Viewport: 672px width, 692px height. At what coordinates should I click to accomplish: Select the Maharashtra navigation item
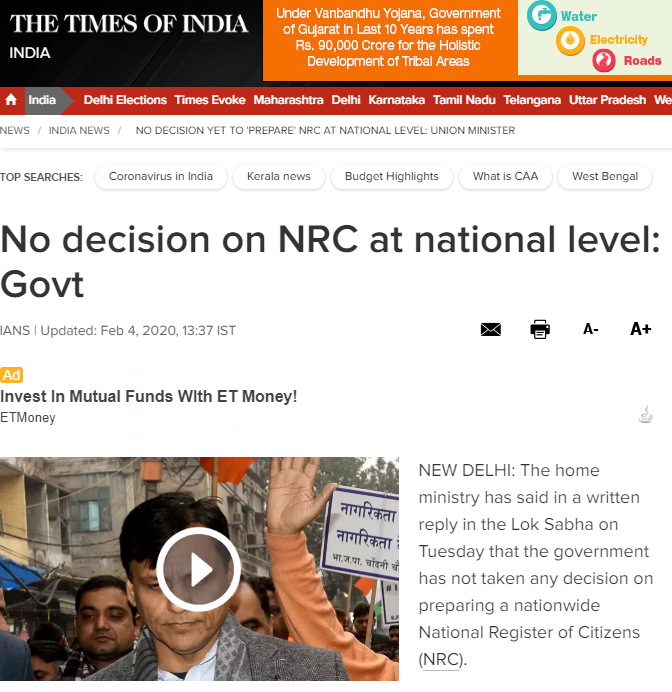[x=288, y=100]
